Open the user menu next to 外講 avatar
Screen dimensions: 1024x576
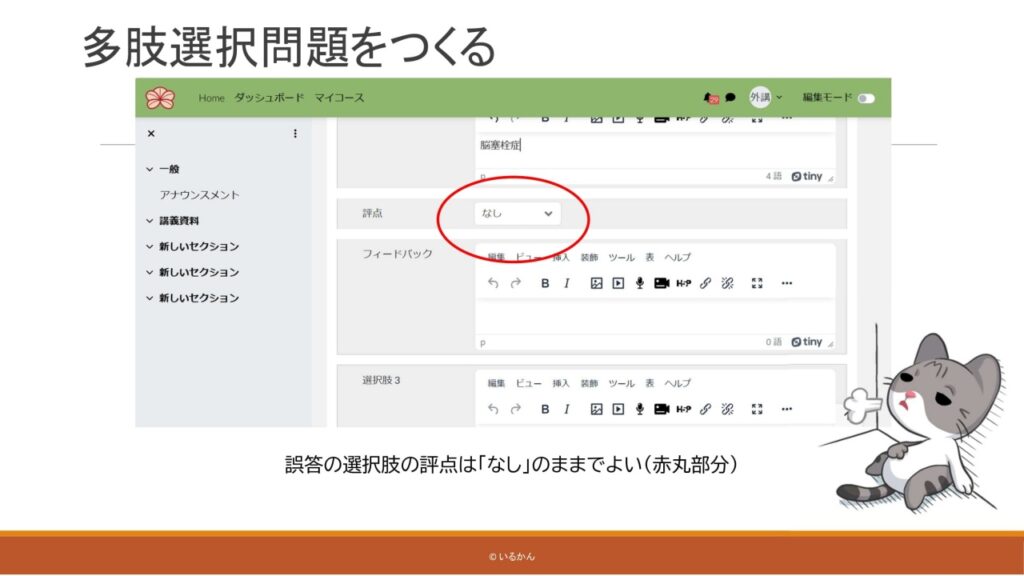779,98
